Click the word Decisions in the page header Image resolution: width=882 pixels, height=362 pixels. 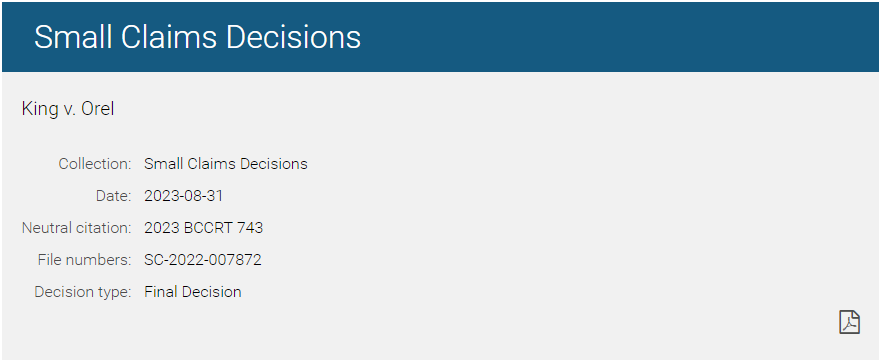click(293, 37)
